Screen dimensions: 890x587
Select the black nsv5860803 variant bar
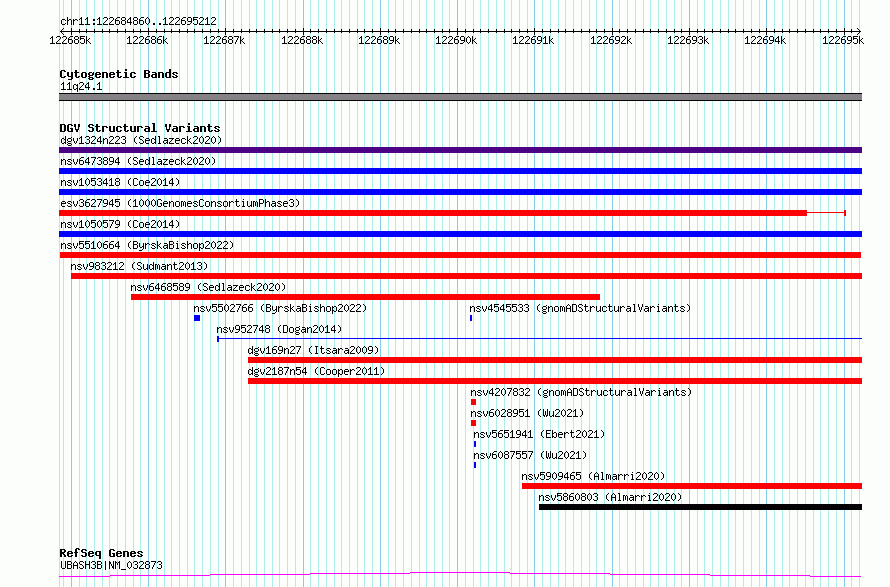click(x=700, y=507)
